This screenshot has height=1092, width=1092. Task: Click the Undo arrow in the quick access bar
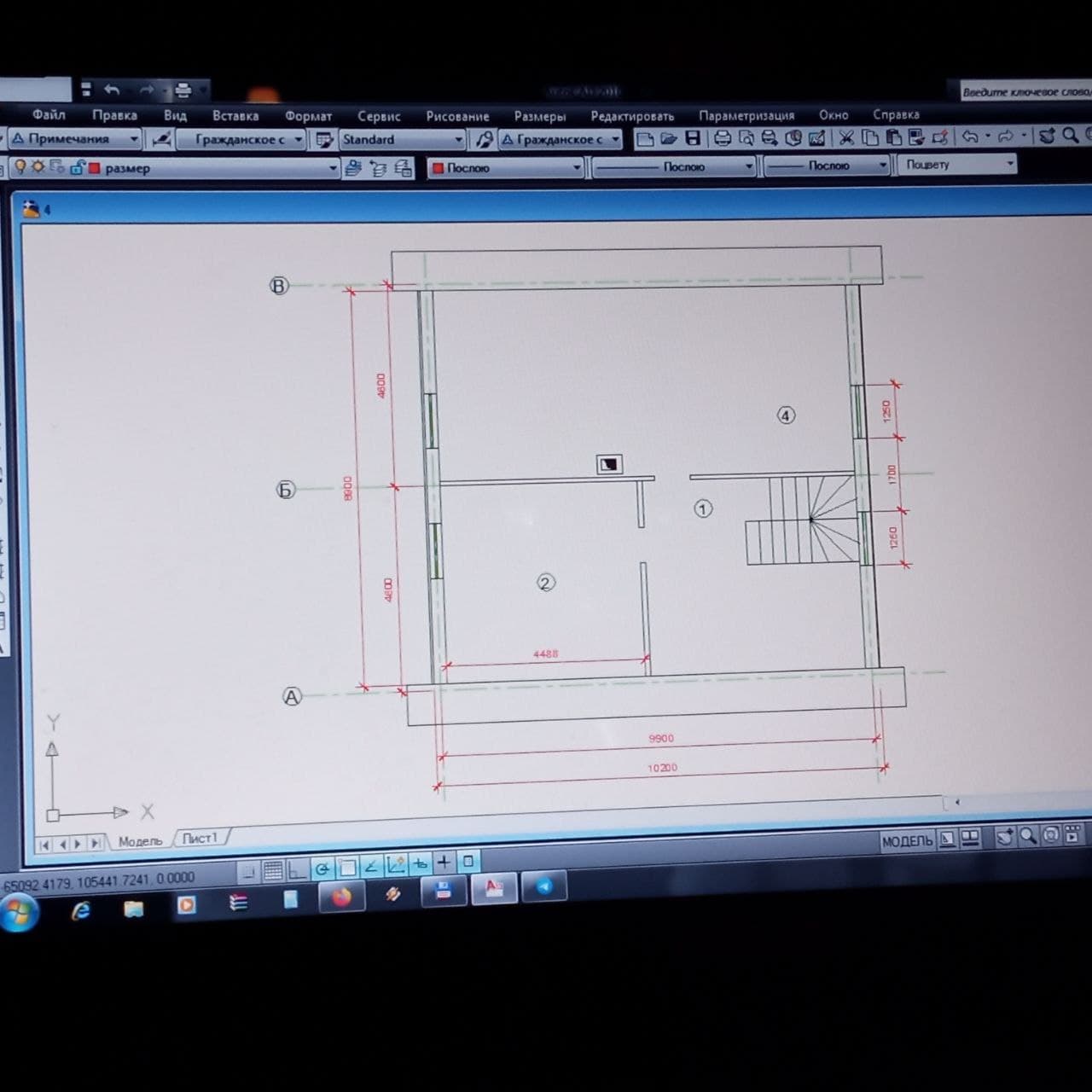click(x=112, y=89)
